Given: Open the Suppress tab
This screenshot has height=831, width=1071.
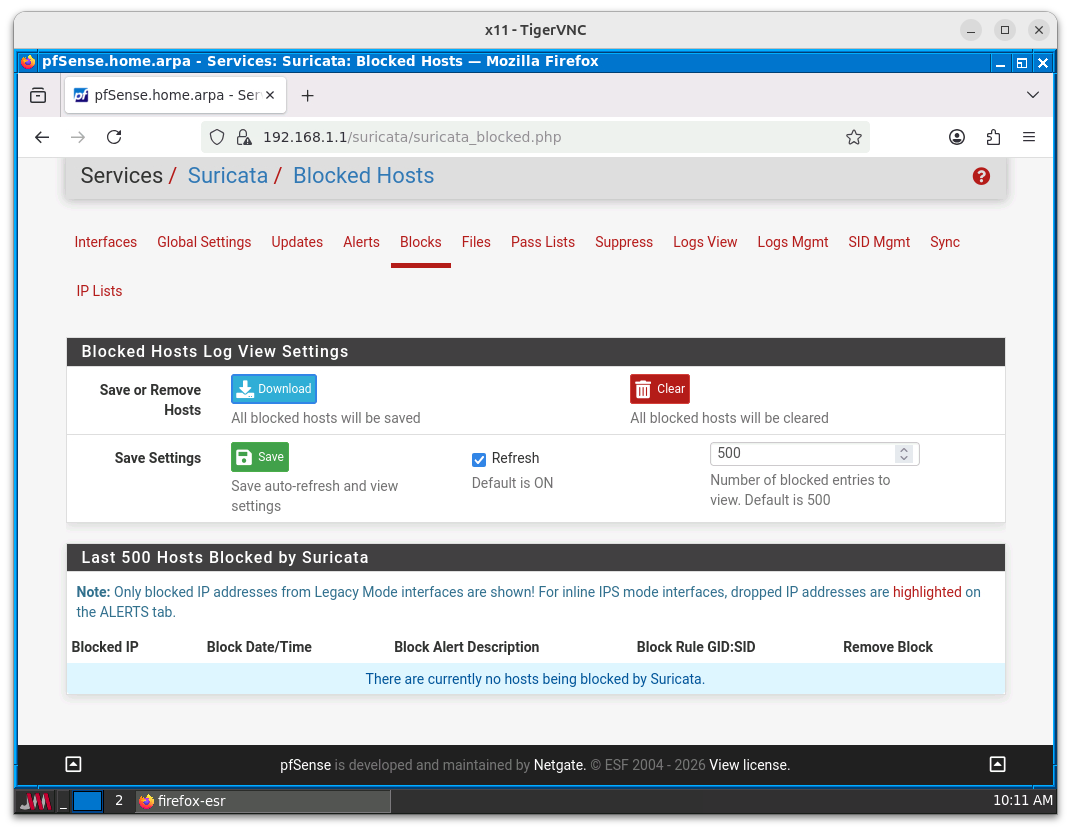Looking at the screenshot, I should click(624, 242).
